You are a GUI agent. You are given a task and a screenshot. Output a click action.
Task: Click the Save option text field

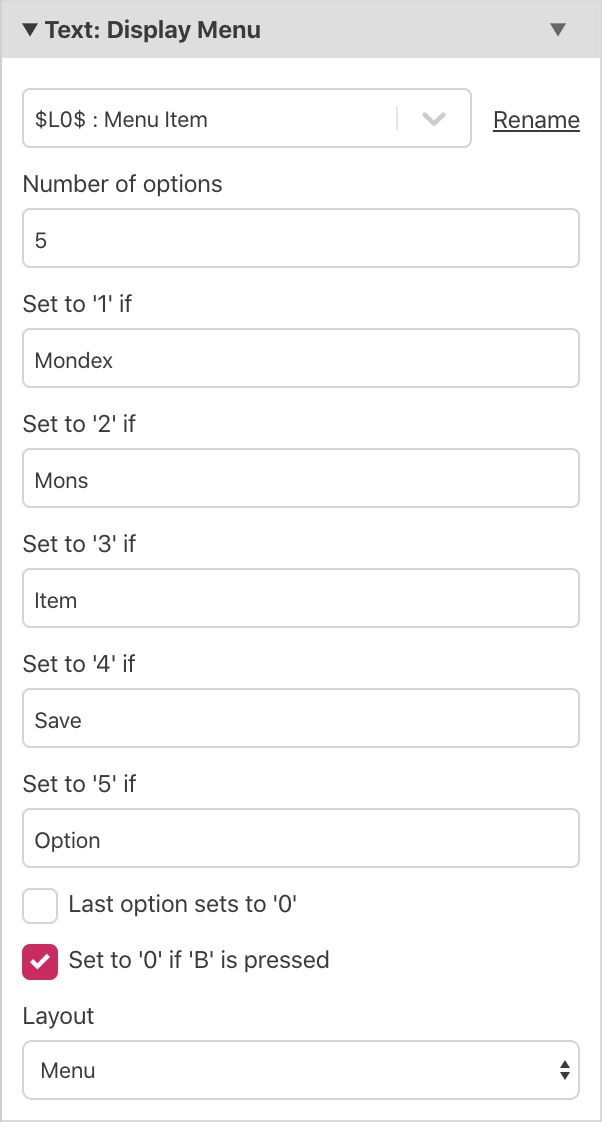(300, 718)
